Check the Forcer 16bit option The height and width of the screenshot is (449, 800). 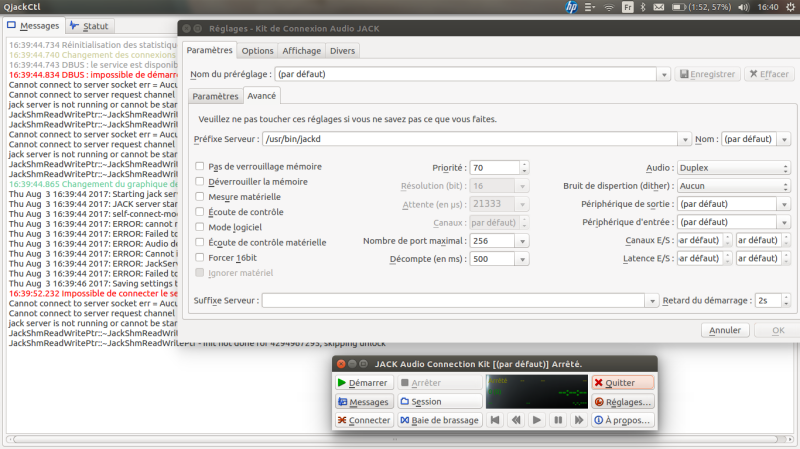(x=199, y=257)
